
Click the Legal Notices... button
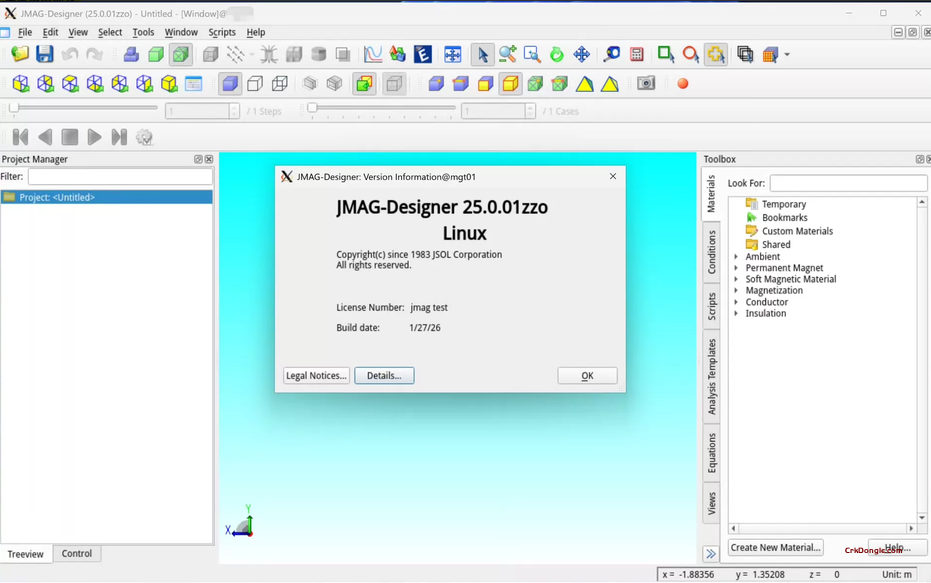pos(316,375)
